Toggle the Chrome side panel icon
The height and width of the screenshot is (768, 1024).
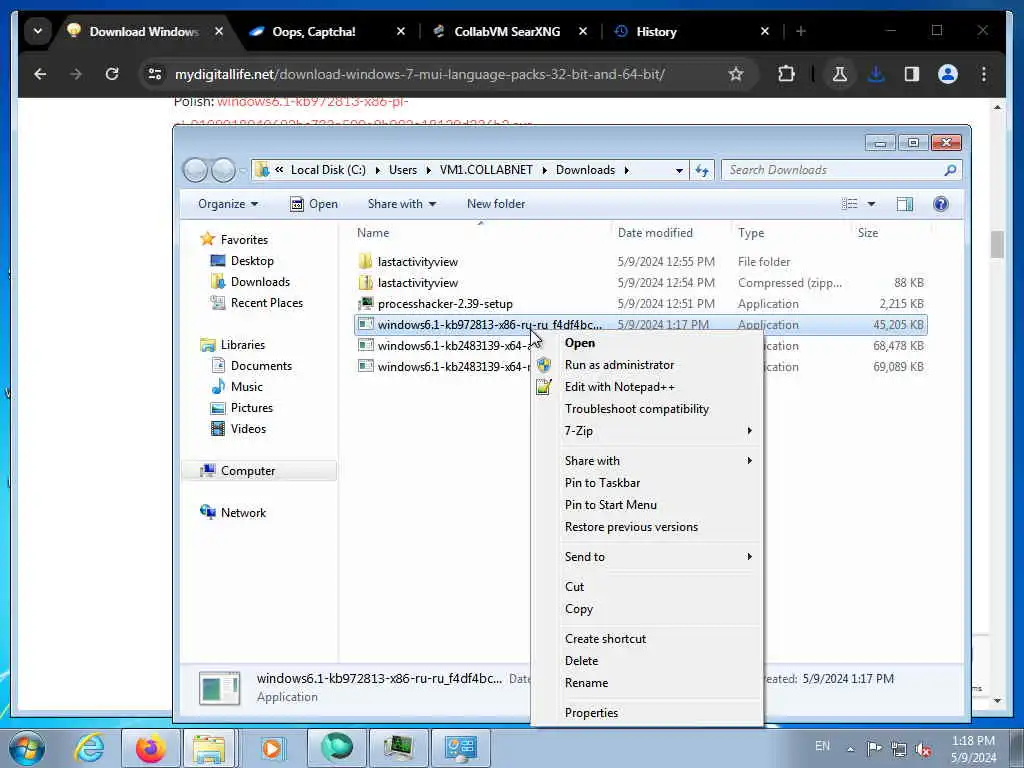coord(912,74)
